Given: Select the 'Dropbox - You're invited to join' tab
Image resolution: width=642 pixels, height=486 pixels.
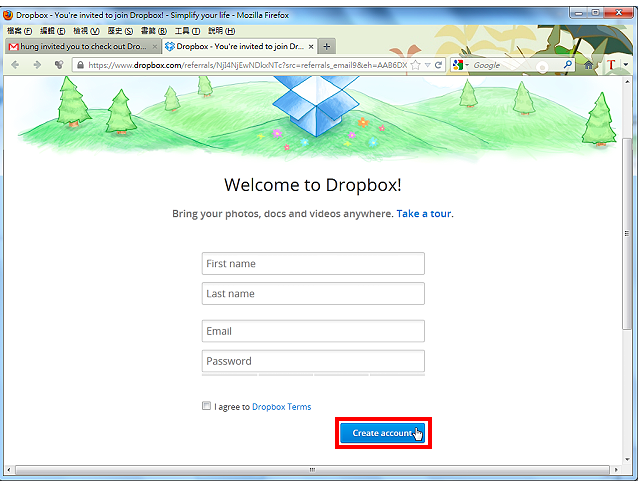Looking at the screenshot, I should pos(240,46).
